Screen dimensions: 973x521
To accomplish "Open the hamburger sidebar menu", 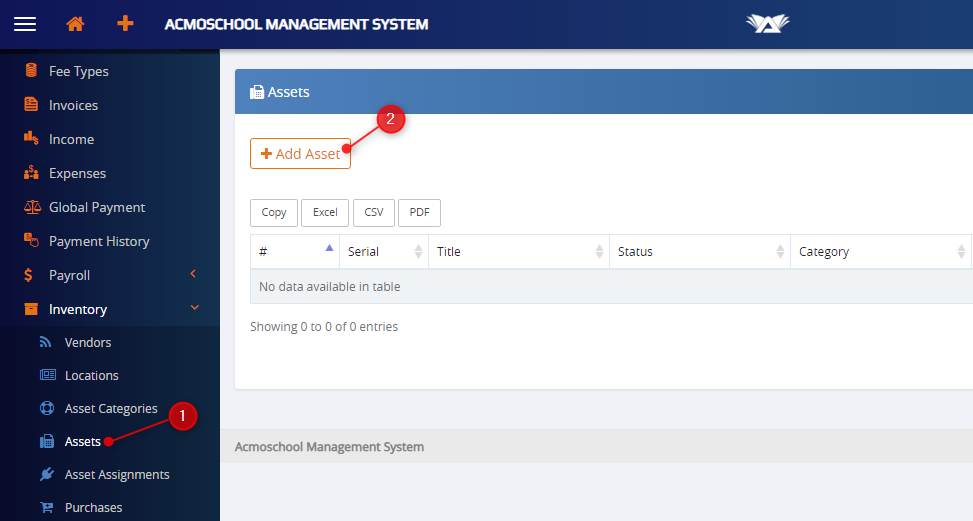I will (25, 24).
